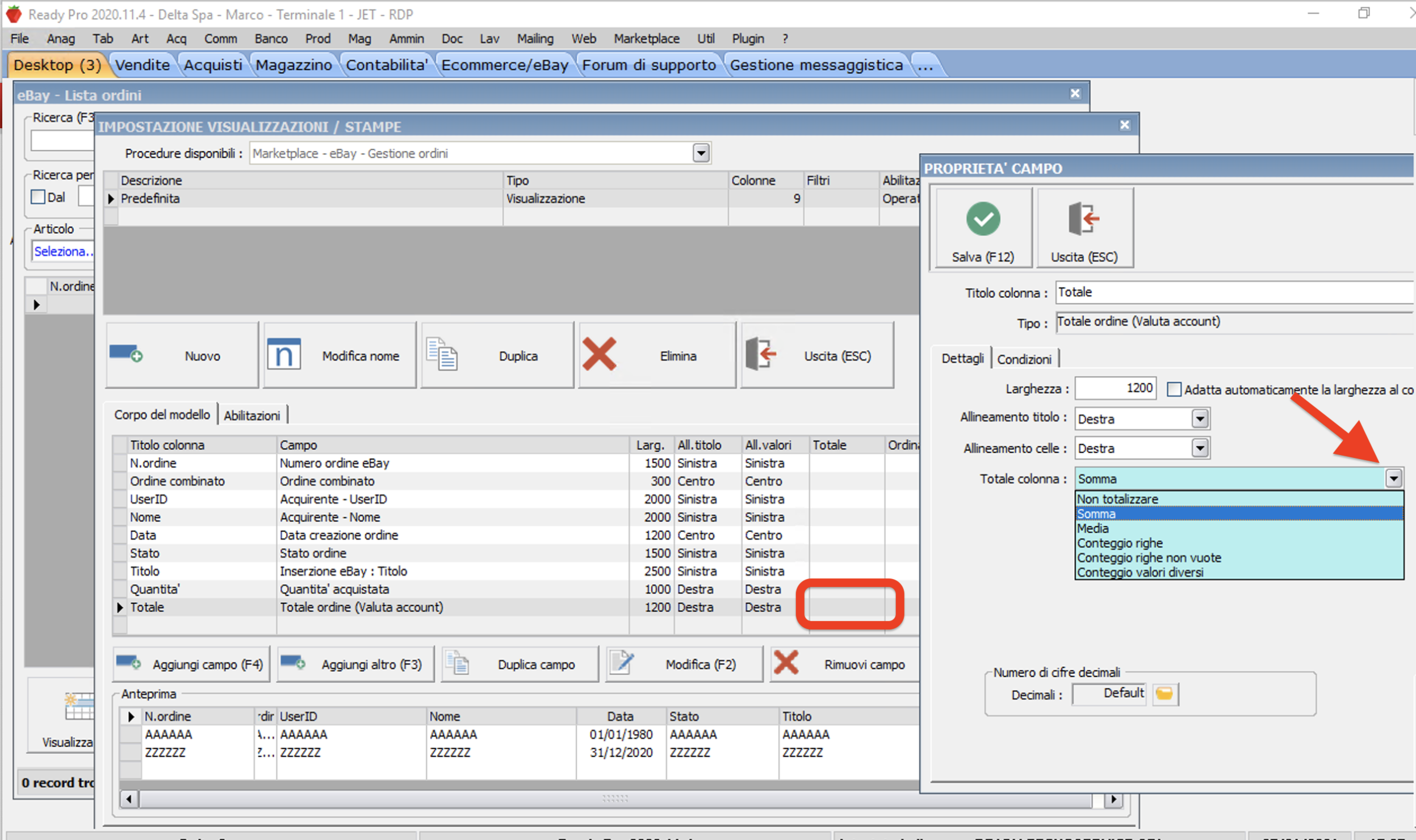Click the Modifica (F2) pencil icon
The height and width of the screenshot is (840, 1416).
point(622,662)
